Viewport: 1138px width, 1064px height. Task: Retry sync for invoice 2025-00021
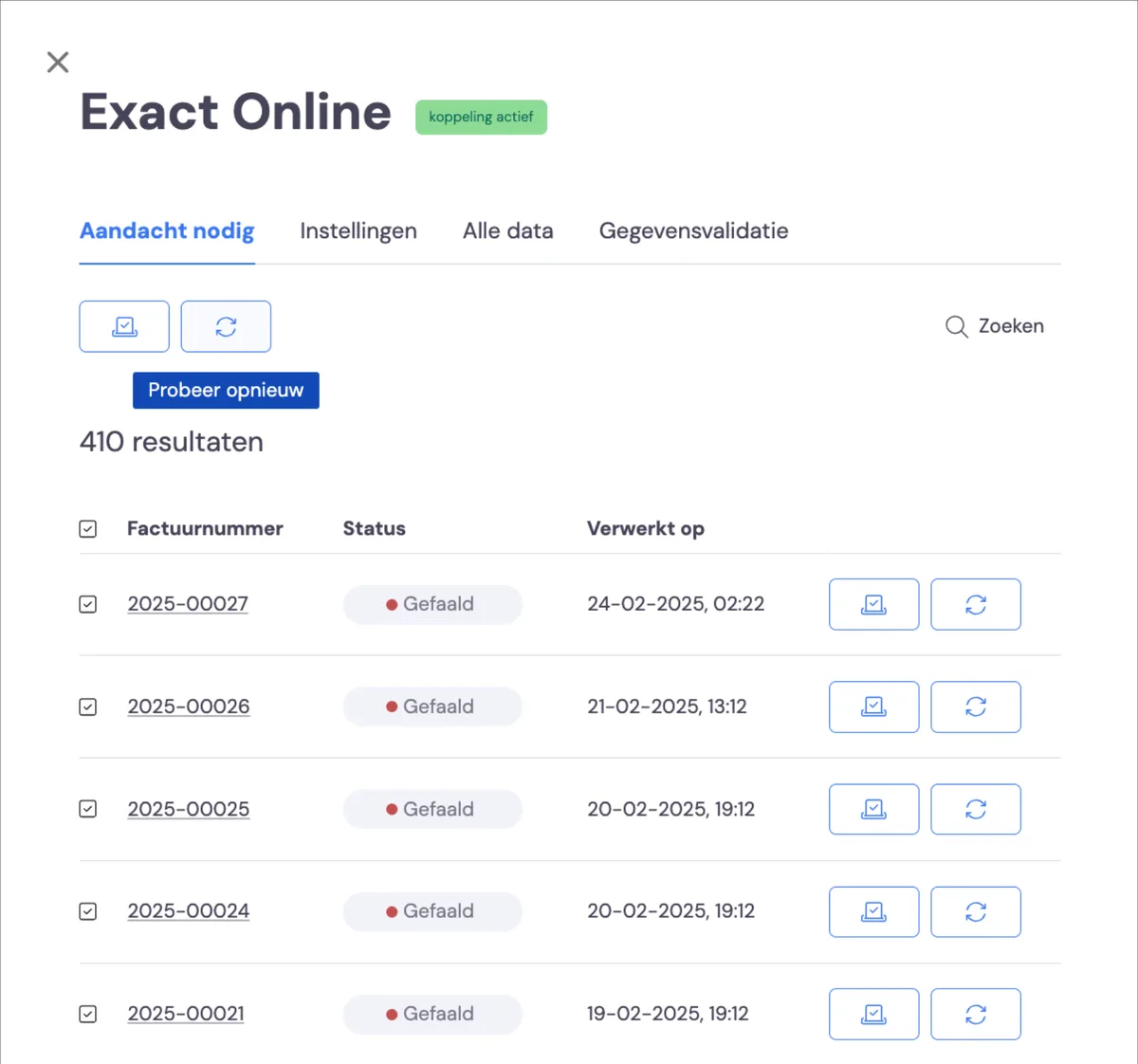pos(976,1014)
